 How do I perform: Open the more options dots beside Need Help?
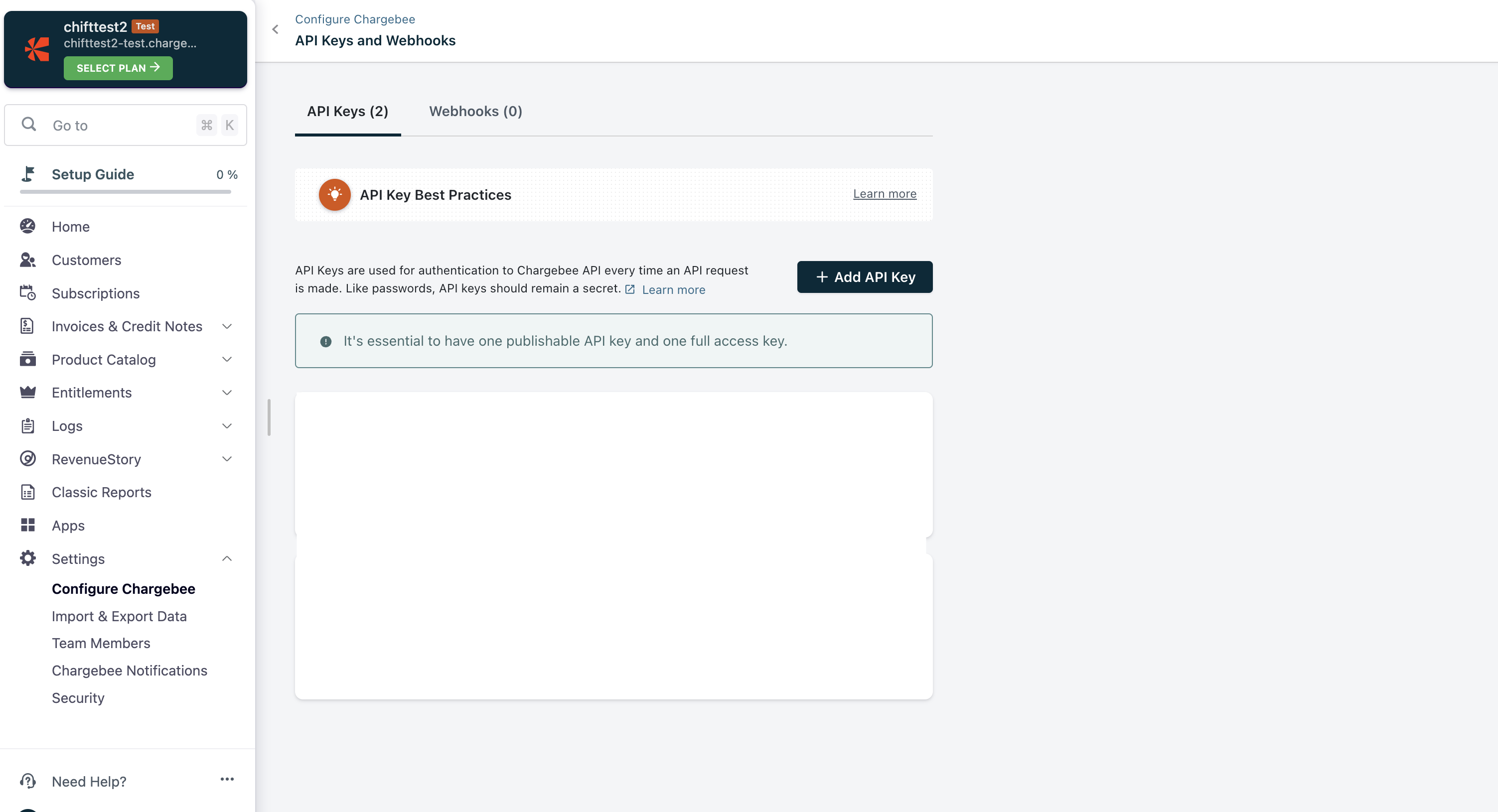coord(227,779)
